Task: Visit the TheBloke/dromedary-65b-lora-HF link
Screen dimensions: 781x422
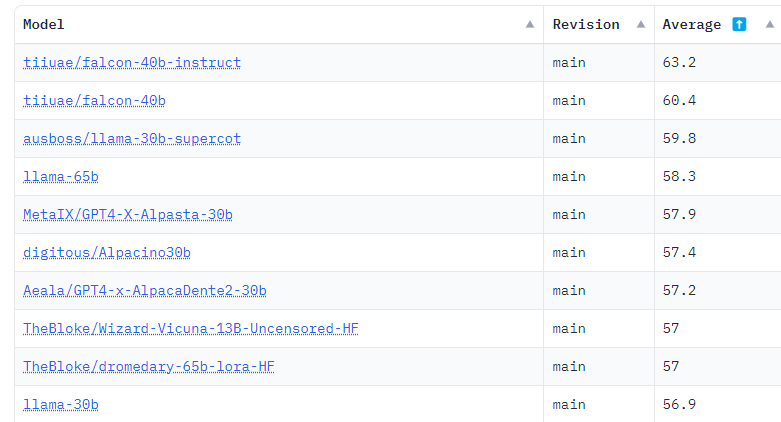Action: pos(149,366)
